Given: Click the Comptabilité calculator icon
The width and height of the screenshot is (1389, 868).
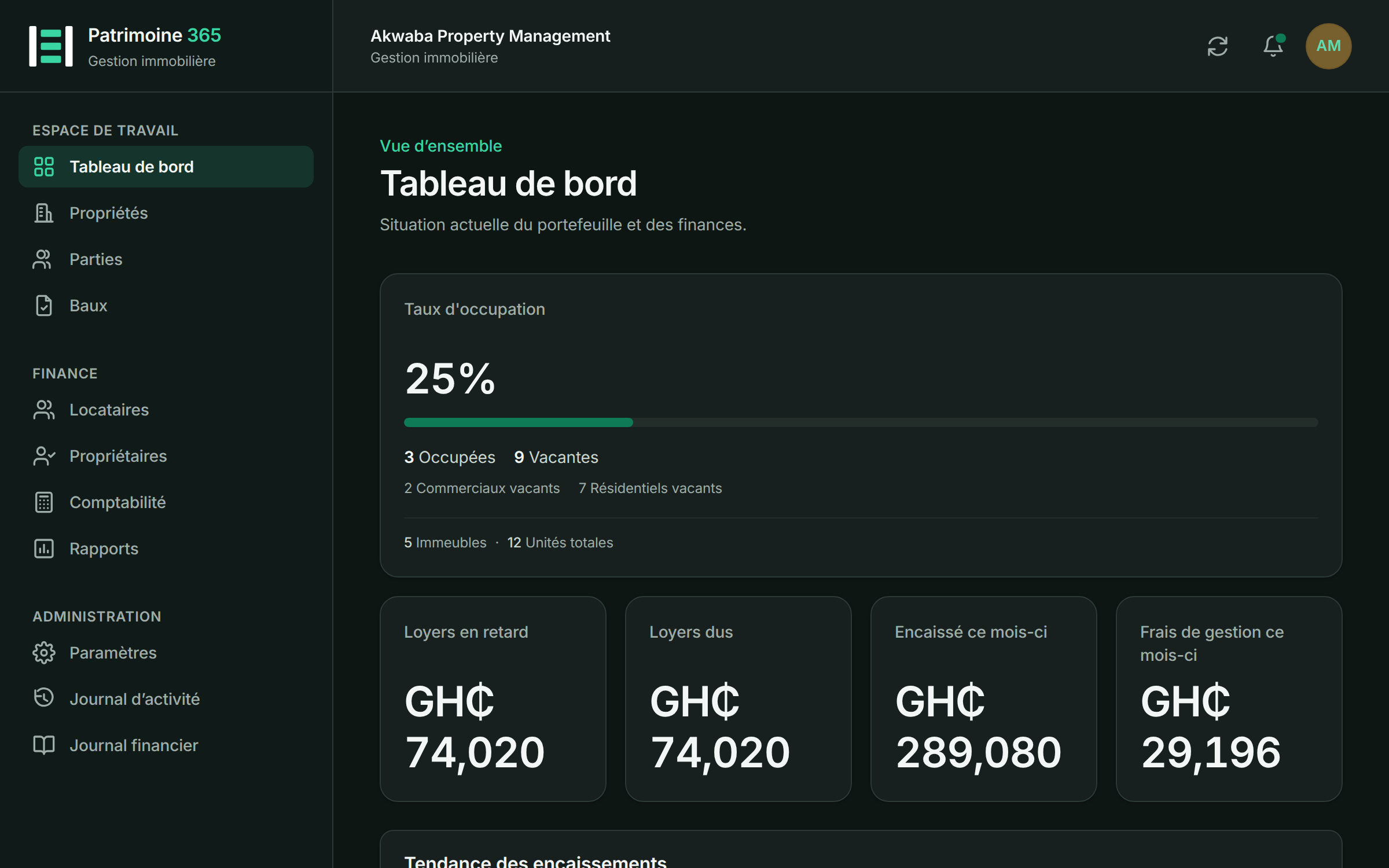Looking at the screenshot, I should coord(44,502).
